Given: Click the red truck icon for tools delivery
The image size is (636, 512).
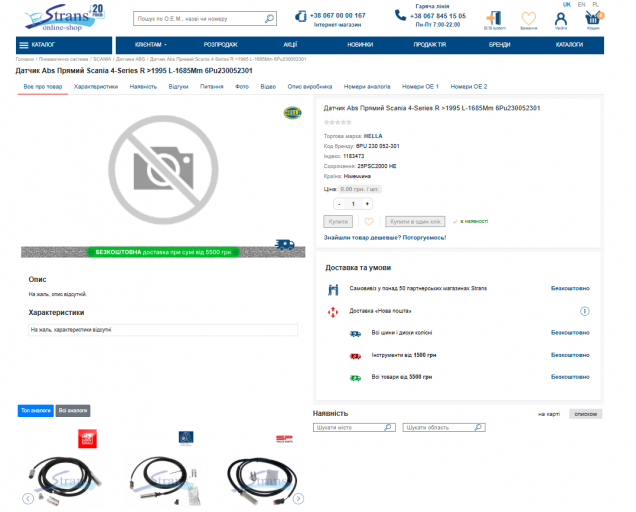Looking at the screenshot, I should pos(355,356).
